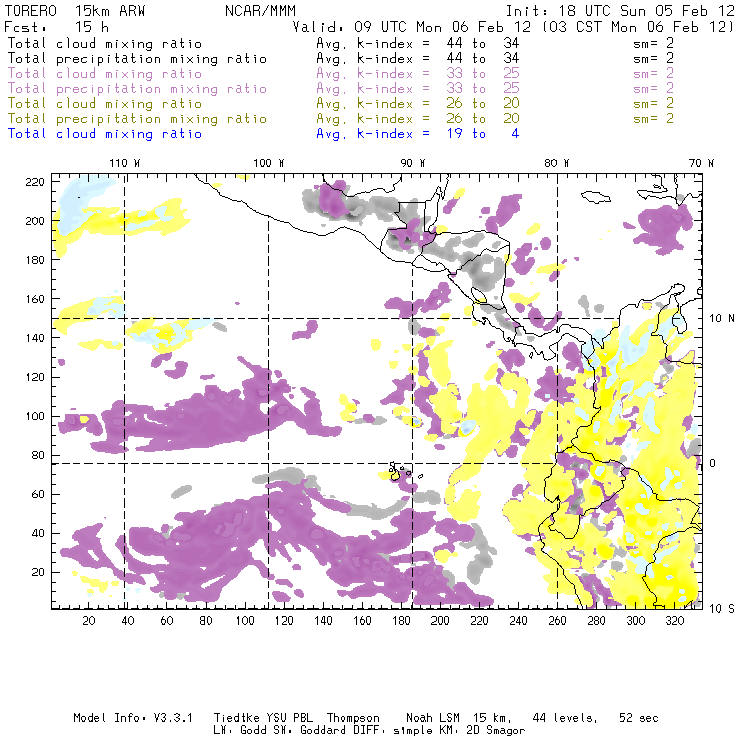The width and height of the screenshot is (740, 740).
Task: Click the '100' vertical axis tick label
Action: pyautogui.click(x=35, y=417)
